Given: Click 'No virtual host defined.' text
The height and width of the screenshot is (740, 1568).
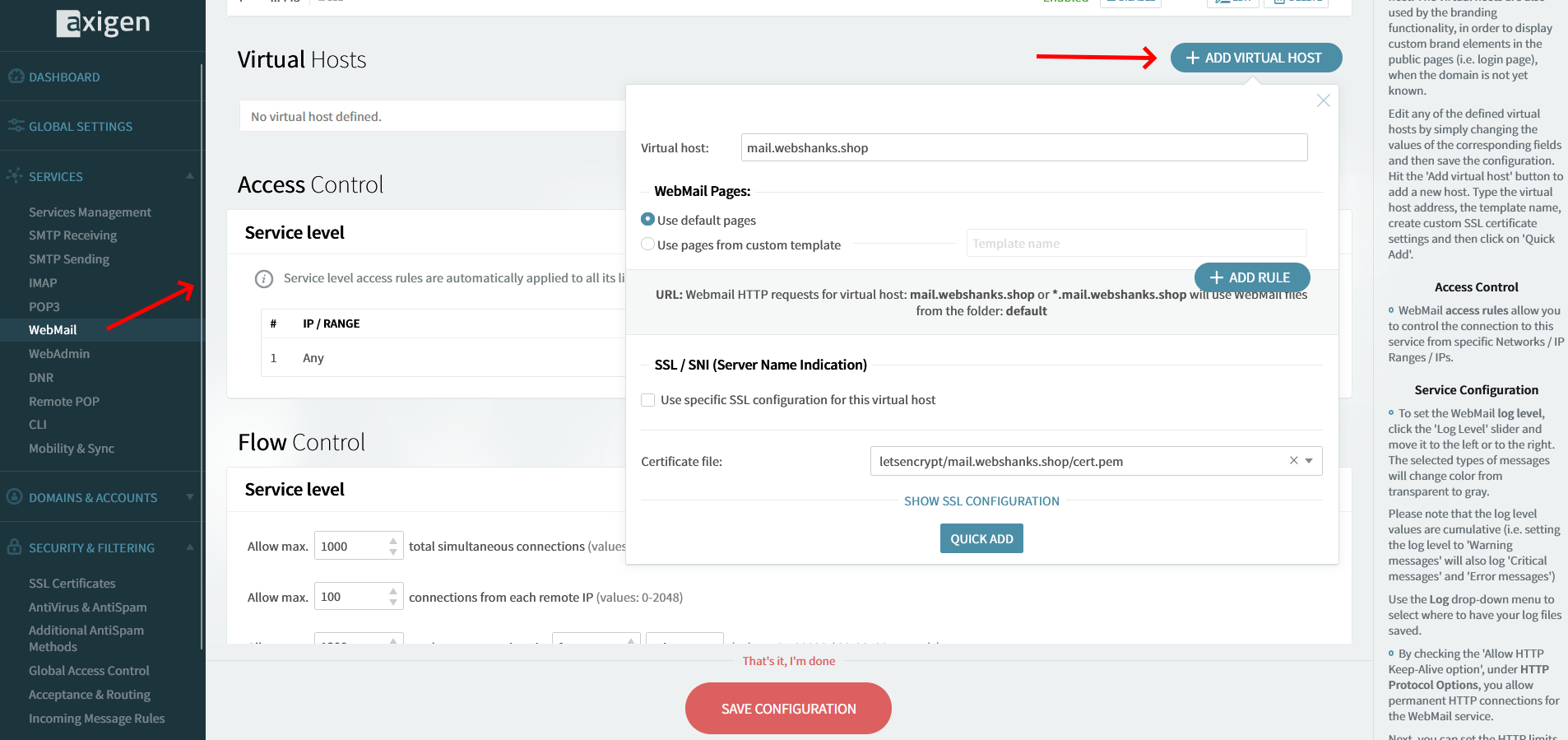Looking at the screenshot, I should coord(316,117).
